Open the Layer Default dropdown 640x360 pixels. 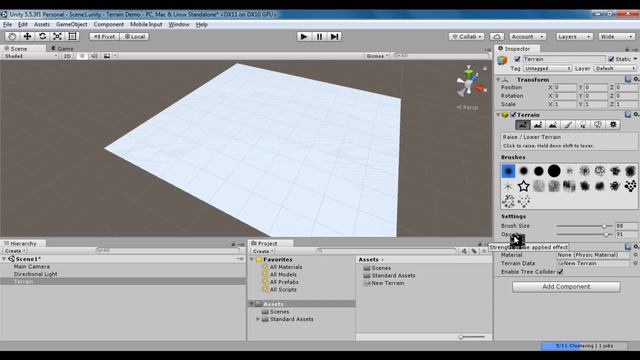point(616,68)
